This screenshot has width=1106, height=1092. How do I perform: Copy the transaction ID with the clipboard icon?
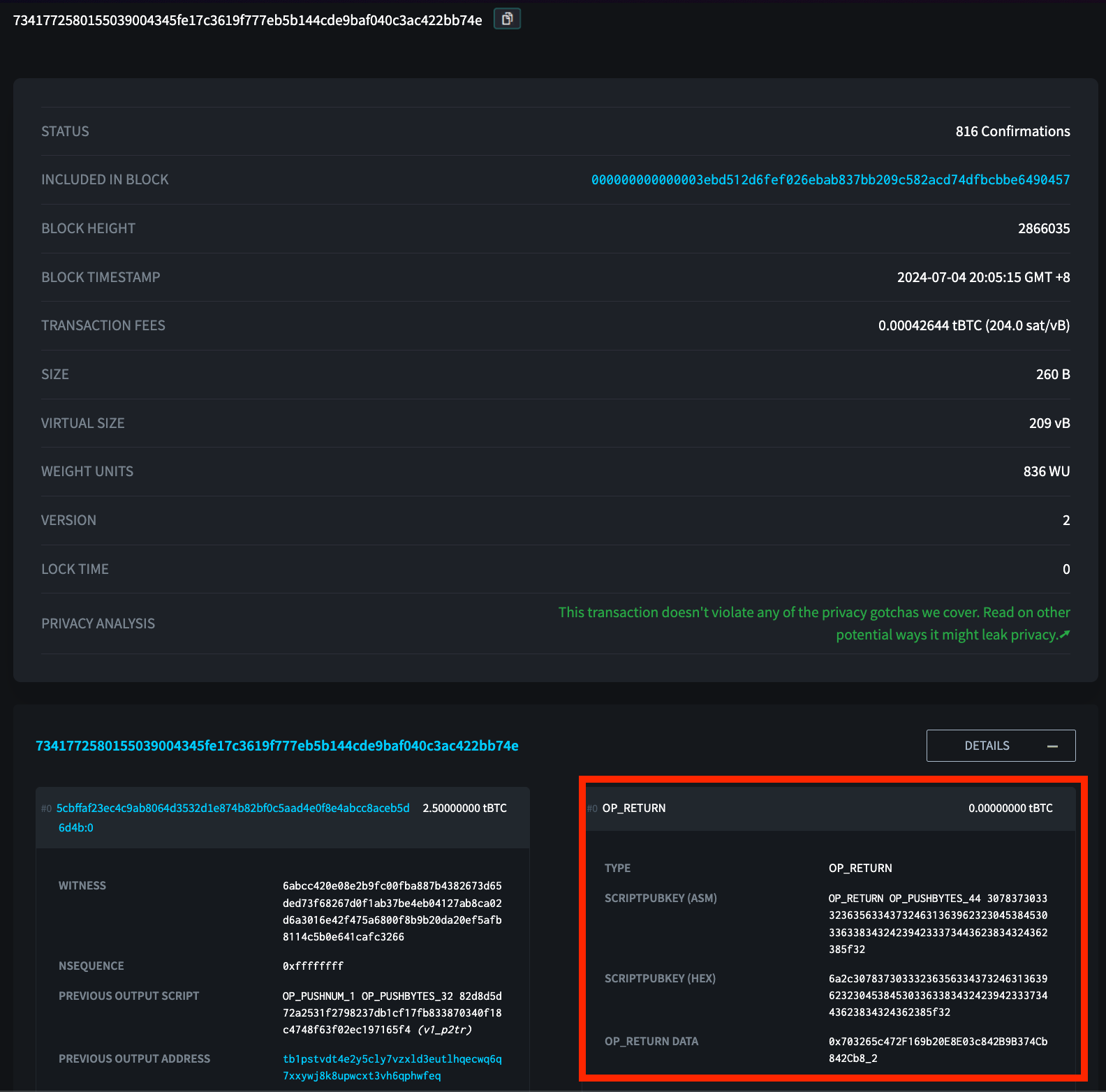[x=507, y=19]
